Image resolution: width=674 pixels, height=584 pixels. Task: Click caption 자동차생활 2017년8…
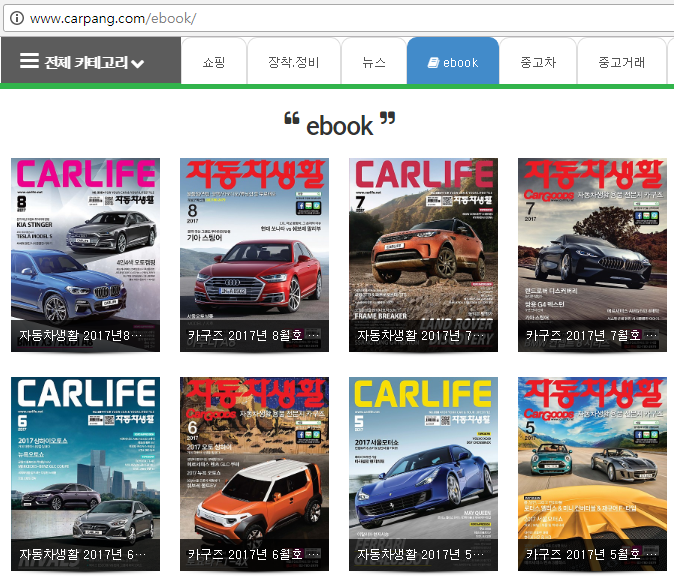[x=80, y=335]
